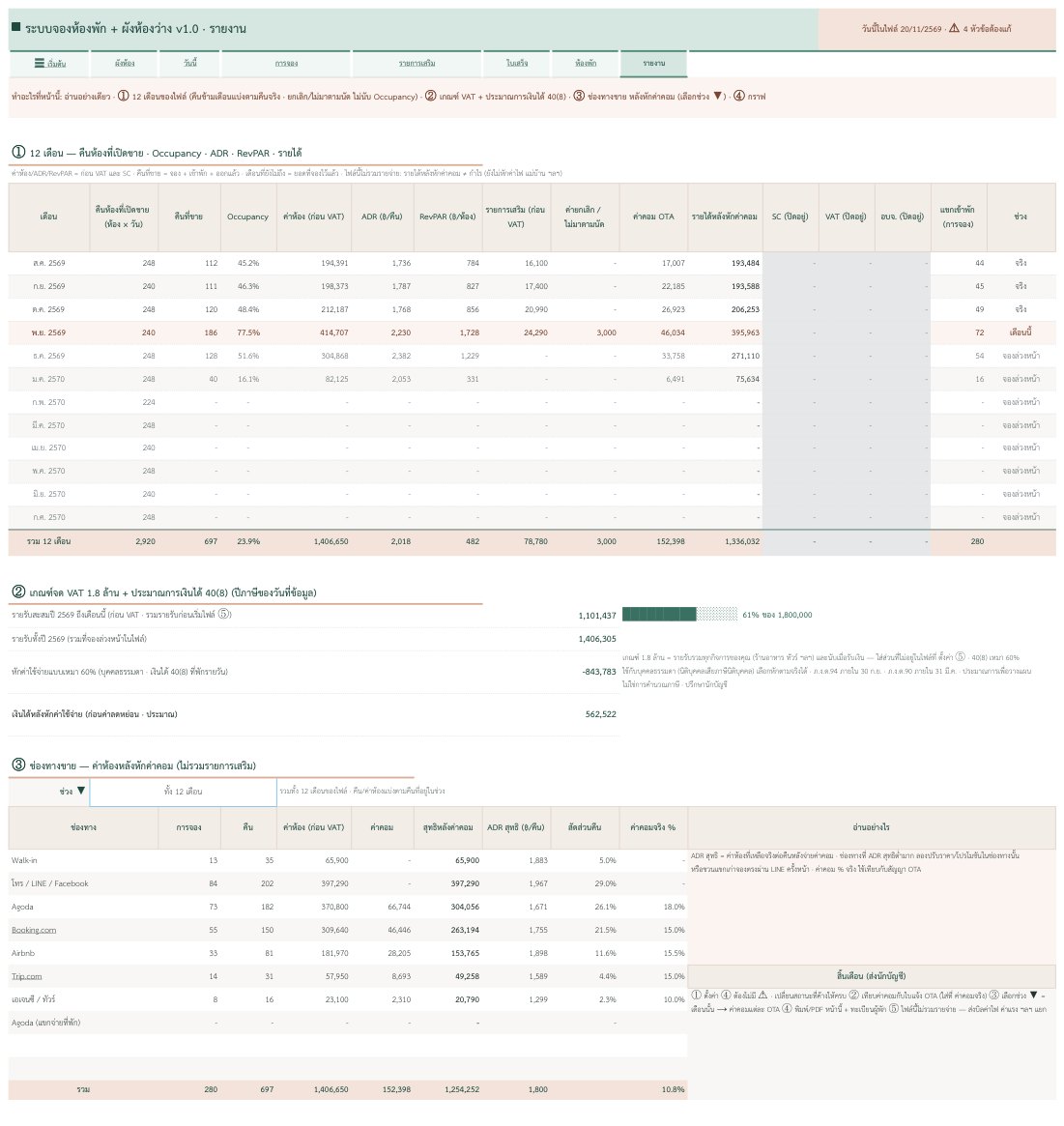This screenshot has height=1126, width=1064.
Task: Click the อบจ. (ปิดอยู่) column header
Action: point(903,217)
